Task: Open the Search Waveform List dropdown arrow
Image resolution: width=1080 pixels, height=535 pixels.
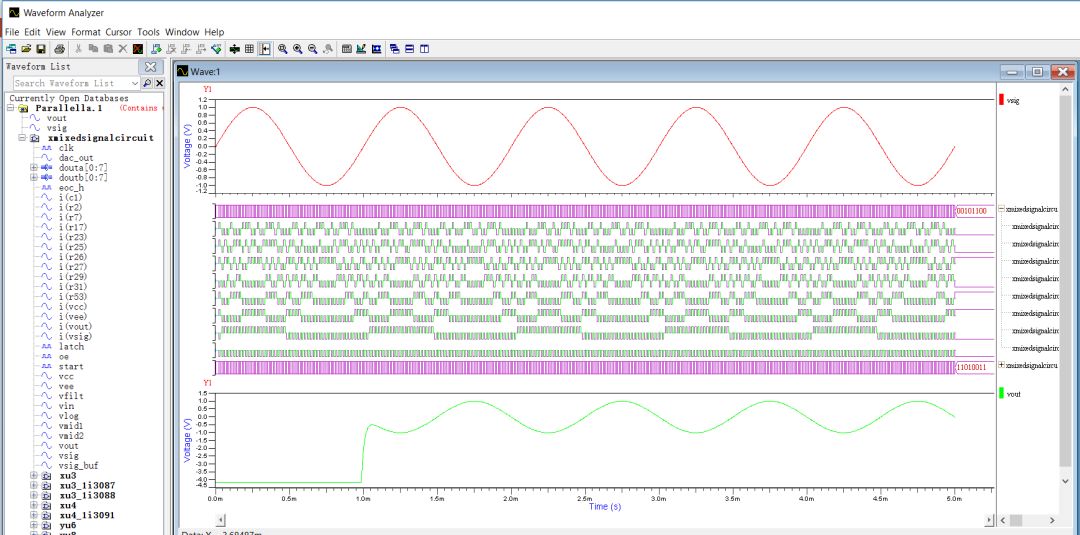Action: click(136, 83)
